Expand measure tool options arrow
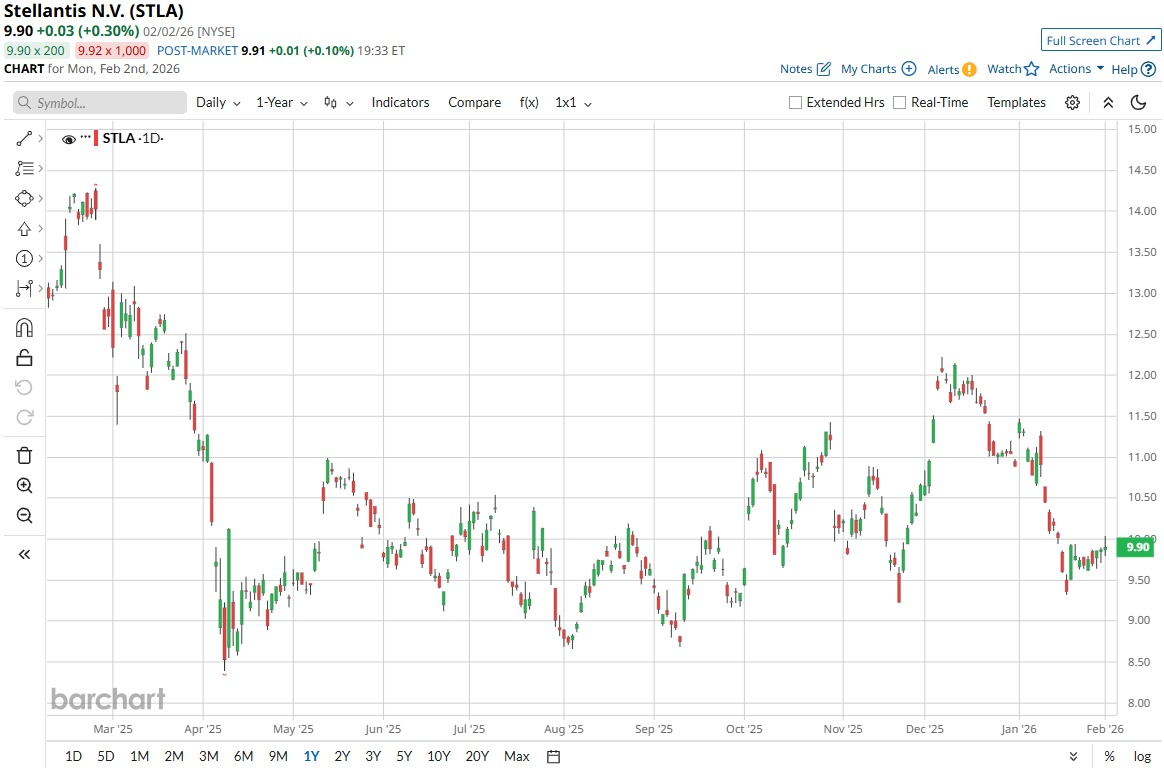Viewport: 1164px width, 768px height. [40, 288]
